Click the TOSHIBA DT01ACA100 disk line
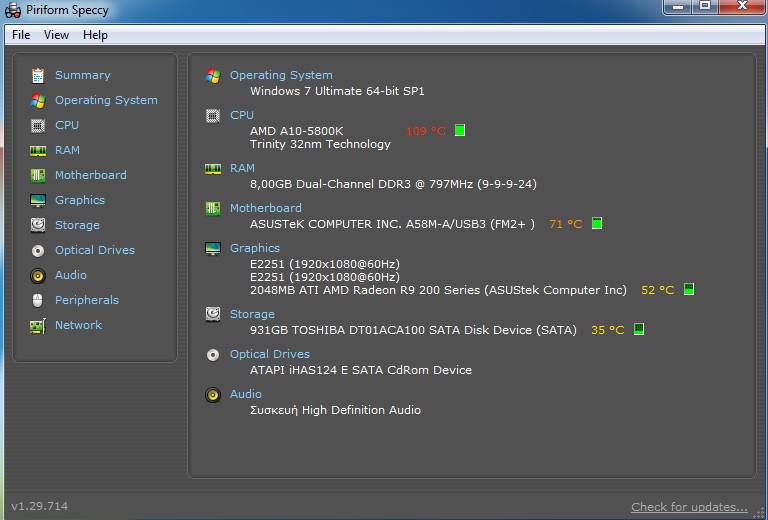Image resolution: width=768 pixels, height=520 pixels. point(413,330)
